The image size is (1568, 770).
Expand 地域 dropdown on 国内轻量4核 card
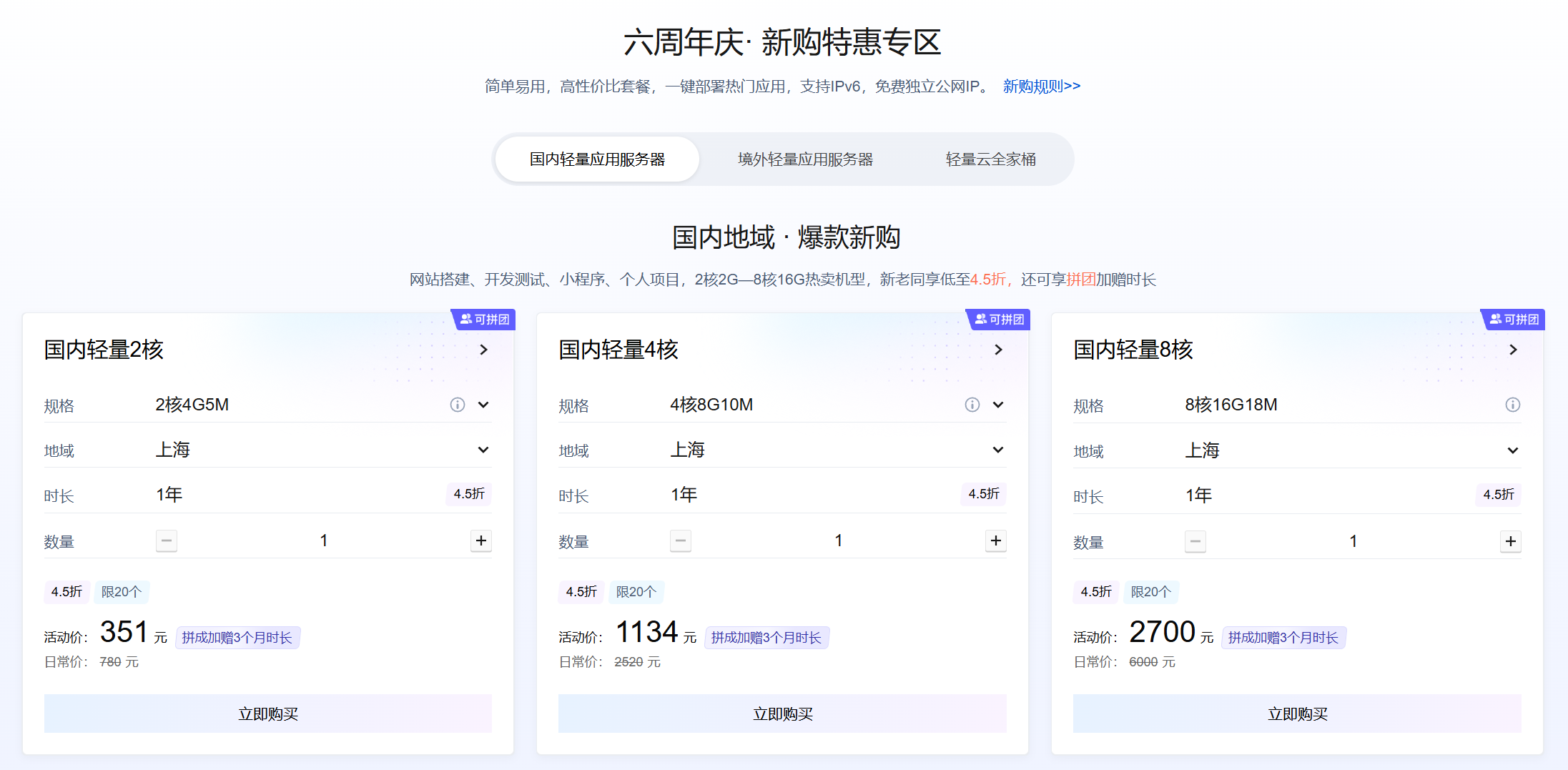[999, 450]
